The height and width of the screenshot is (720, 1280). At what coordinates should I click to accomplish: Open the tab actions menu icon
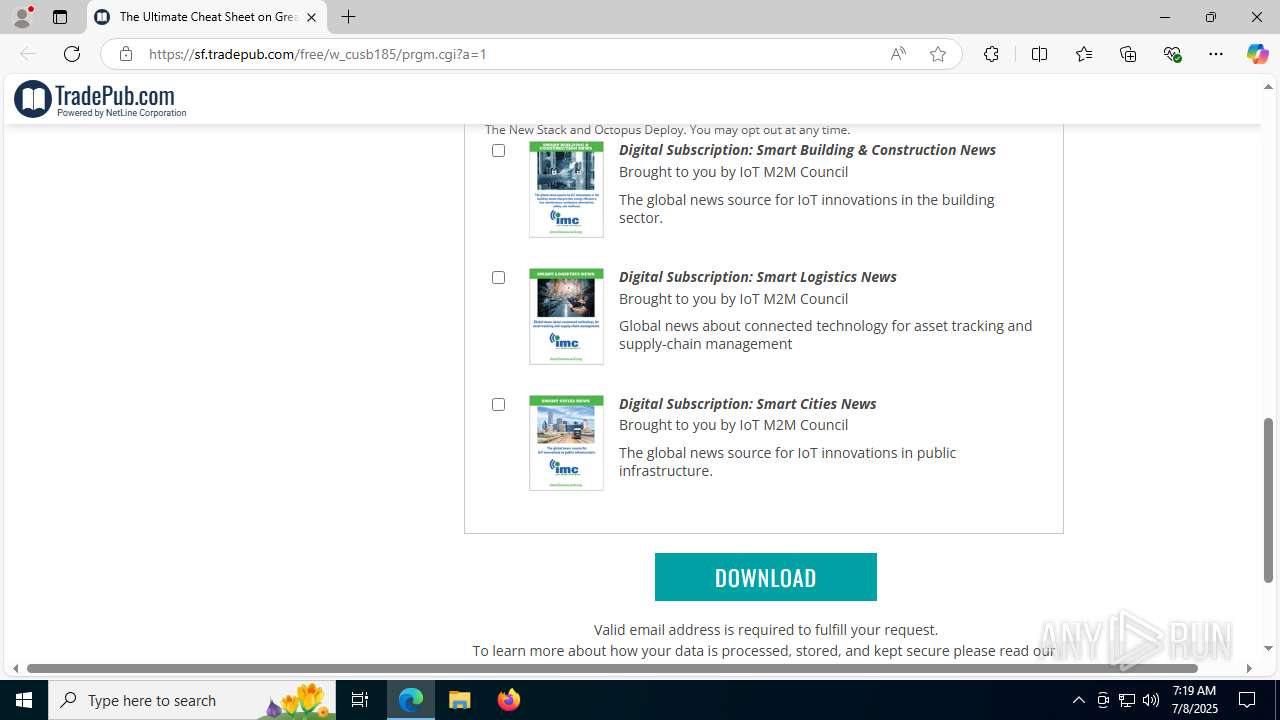coord(60,17)
